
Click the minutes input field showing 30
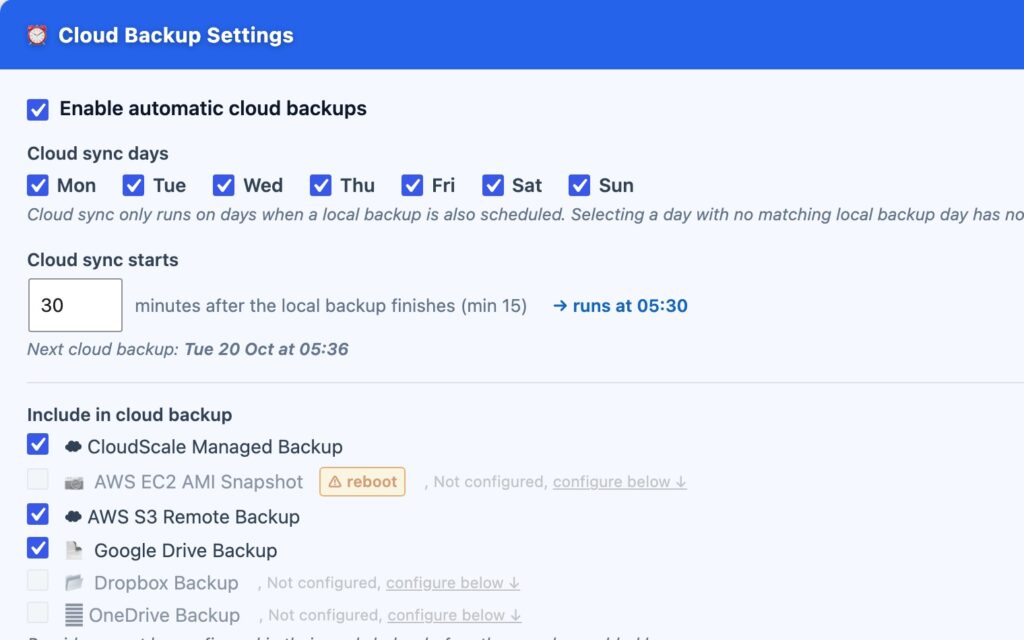pos(75,306)
